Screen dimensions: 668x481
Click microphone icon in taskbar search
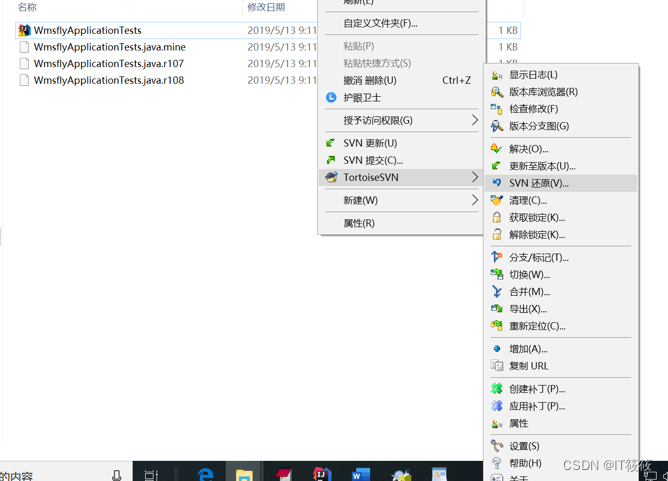click(x=116, y=475)
